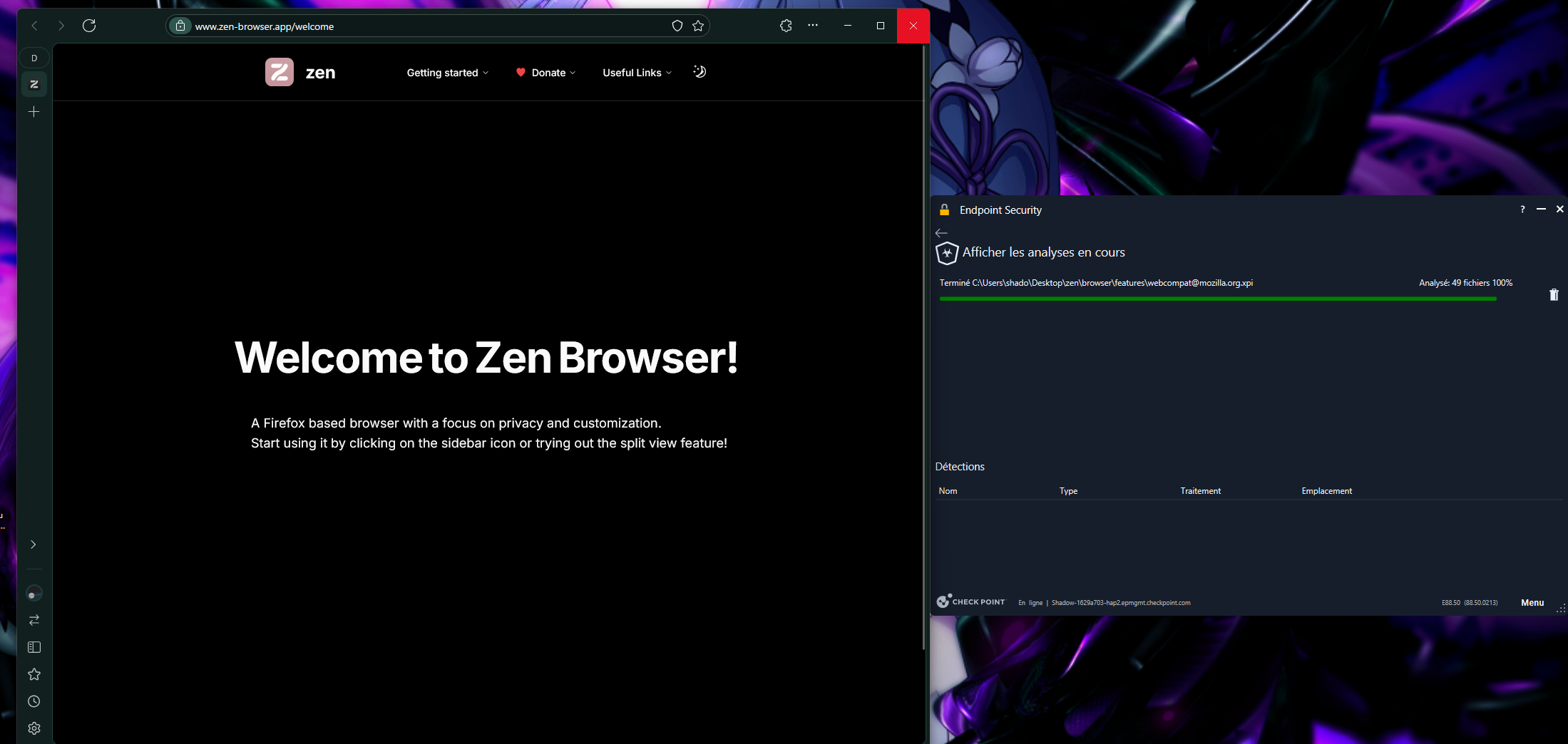Click the Emplacement column header
Image resolution: width=1568 pixels, height=744 pixels.
pos(1326,491)
